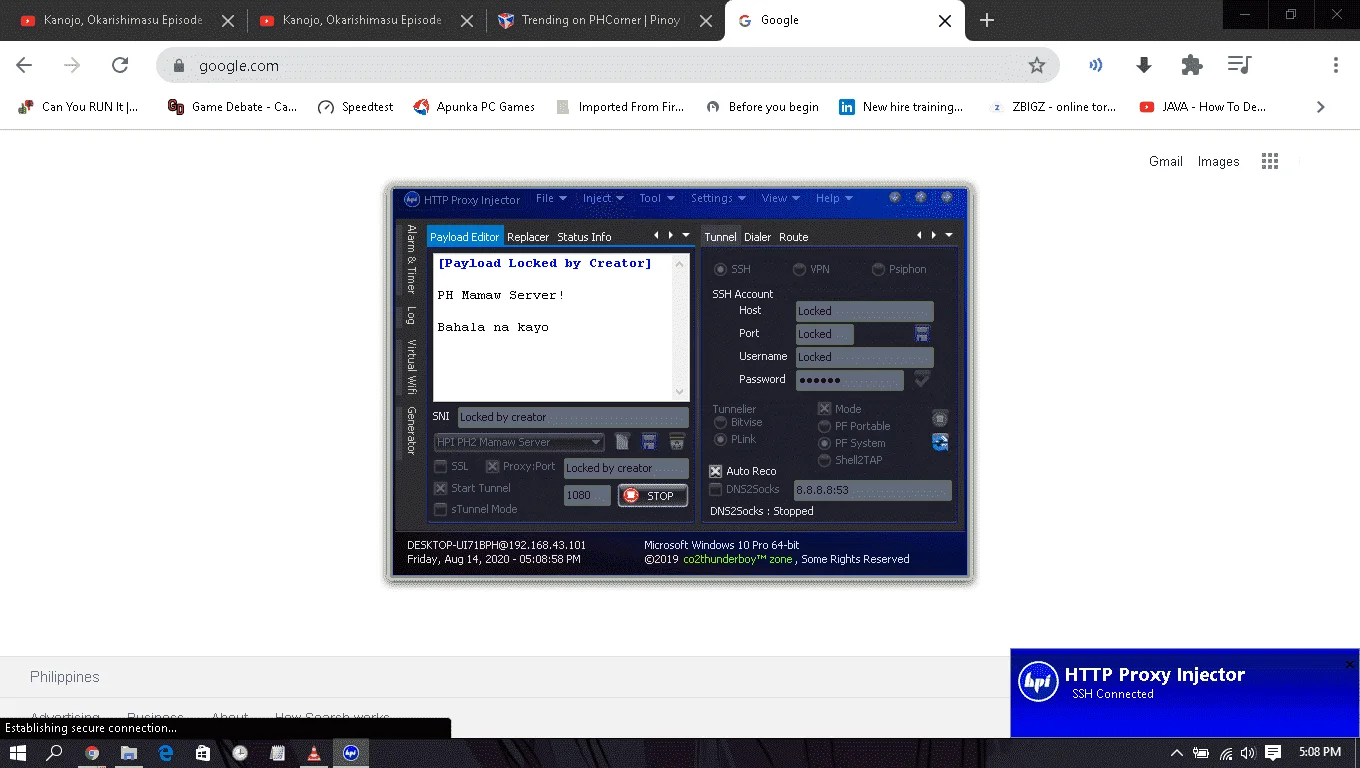Open the Action Center notification icon
Screen dimensions: 1360x768
1273,753
